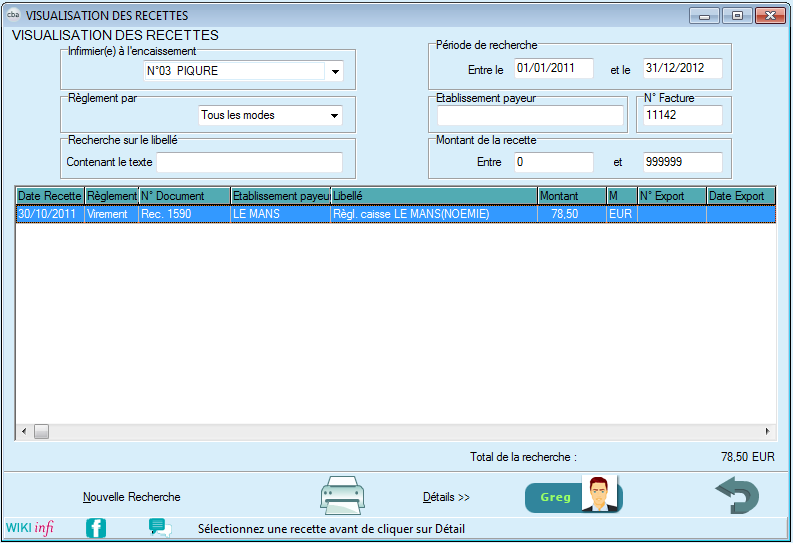Image resolution: width=793 pixels, height=543 pixels.
Task: Click the Etablissement payeur input field
Action: (530, 115)
